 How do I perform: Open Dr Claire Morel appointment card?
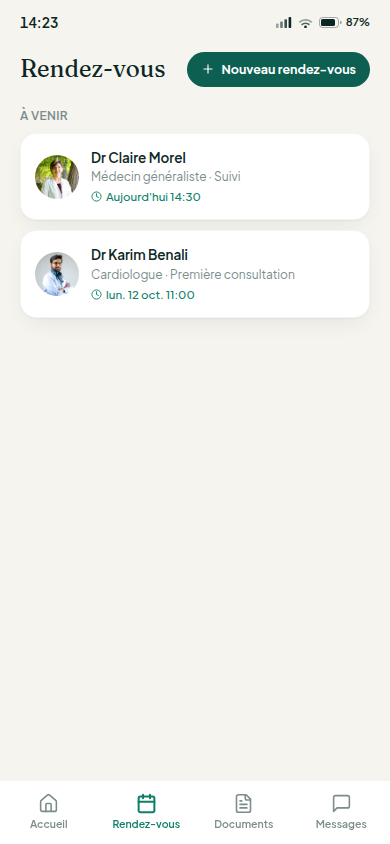tap(195, 177)
